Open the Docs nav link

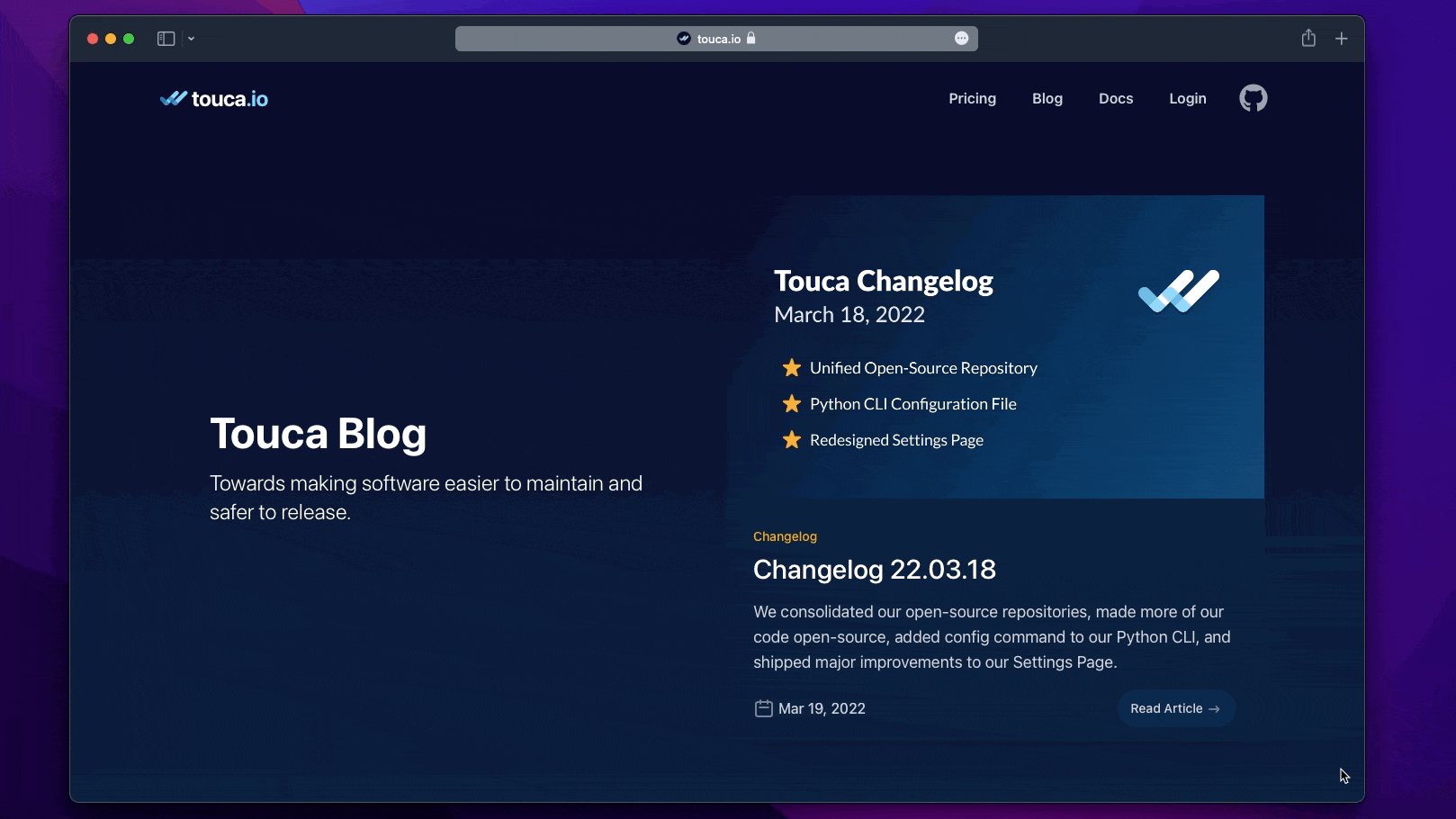(x=1116, y=98)
